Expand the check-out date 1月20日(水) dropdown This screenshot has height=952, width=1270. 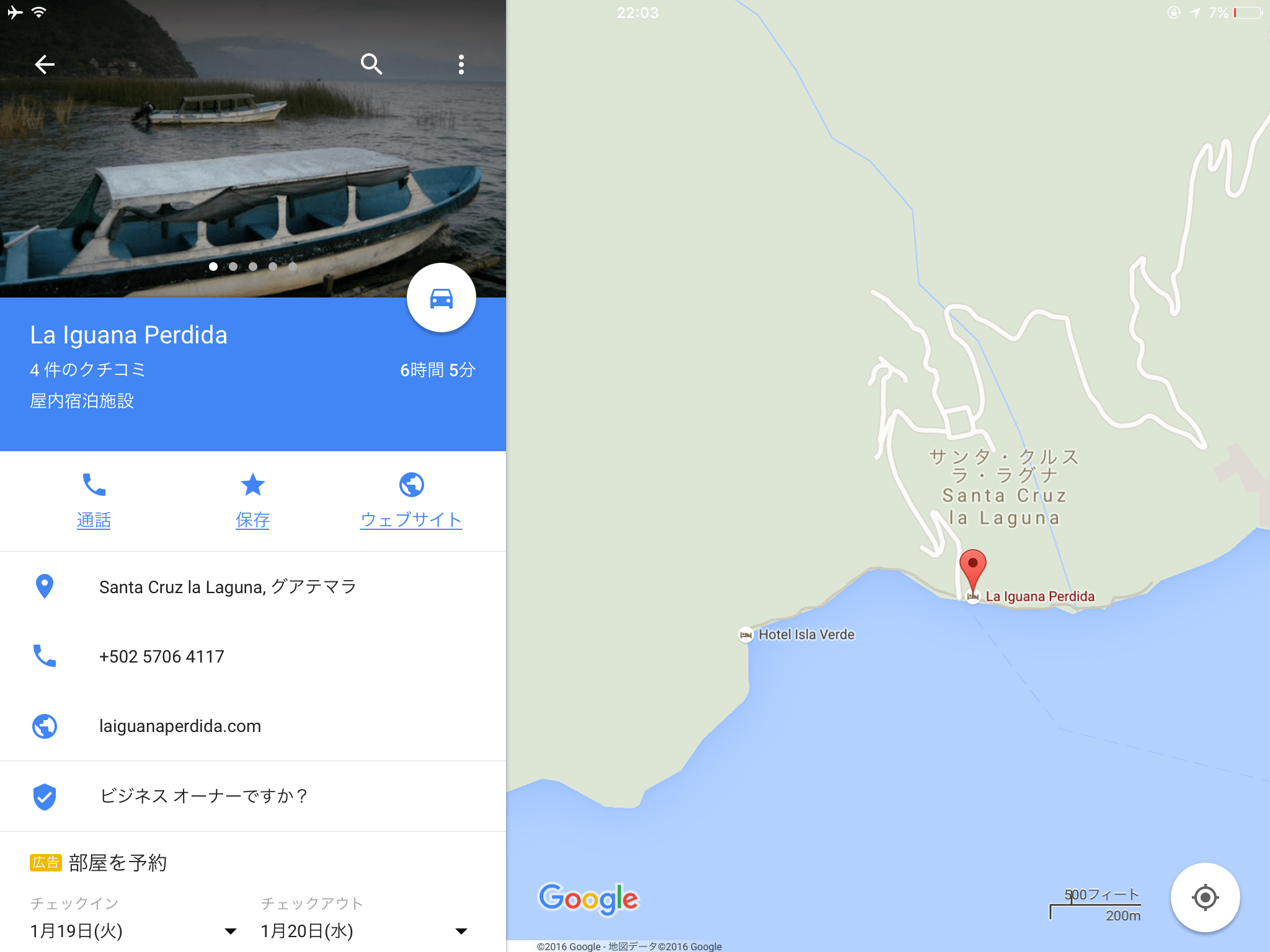364,931
